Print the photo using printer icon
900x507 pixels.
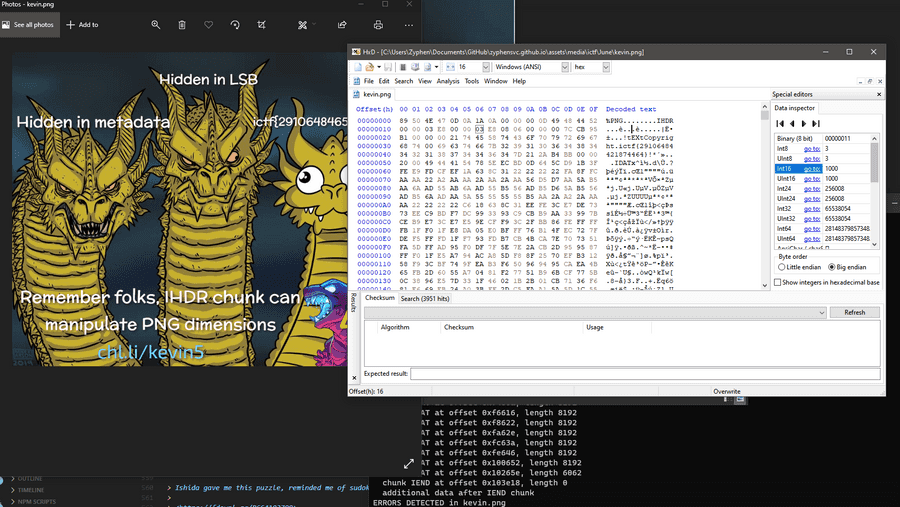click(x=378, y=25)
